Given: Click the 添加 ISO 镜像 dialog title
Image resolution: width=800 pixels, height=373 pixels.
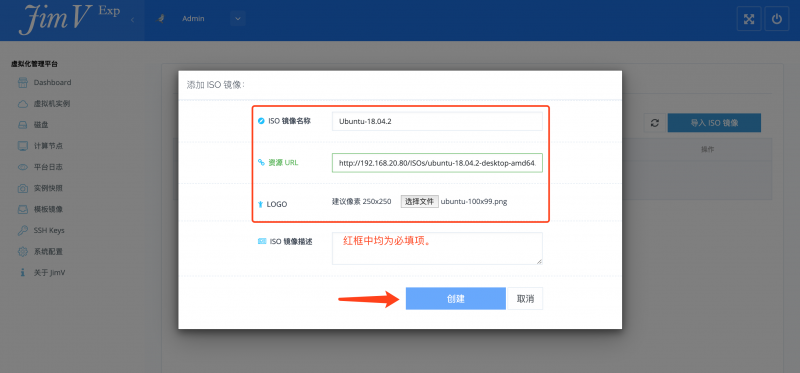Looking at the screenshot, I should click(215, 85).
